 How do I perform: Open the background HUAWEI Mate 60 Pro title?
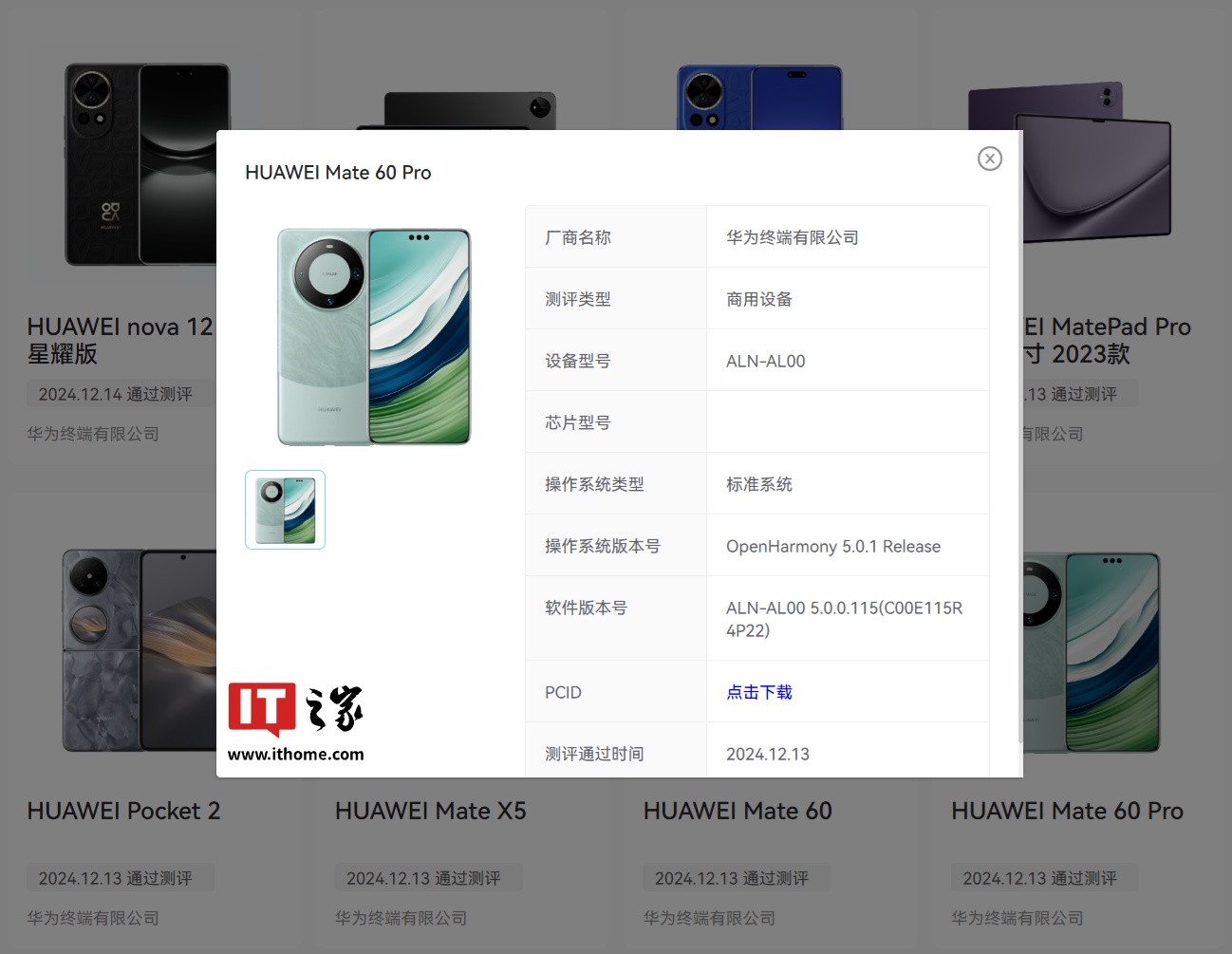tap(1067, 811)
